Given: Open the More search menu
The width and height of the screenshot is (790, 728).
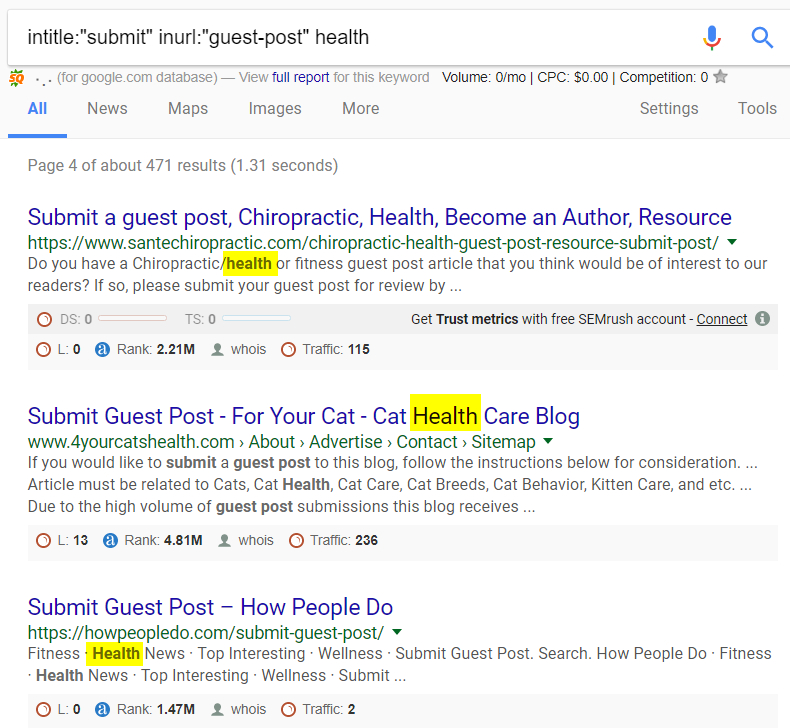Looking at the screenshot, I should (x=361, y=108).
